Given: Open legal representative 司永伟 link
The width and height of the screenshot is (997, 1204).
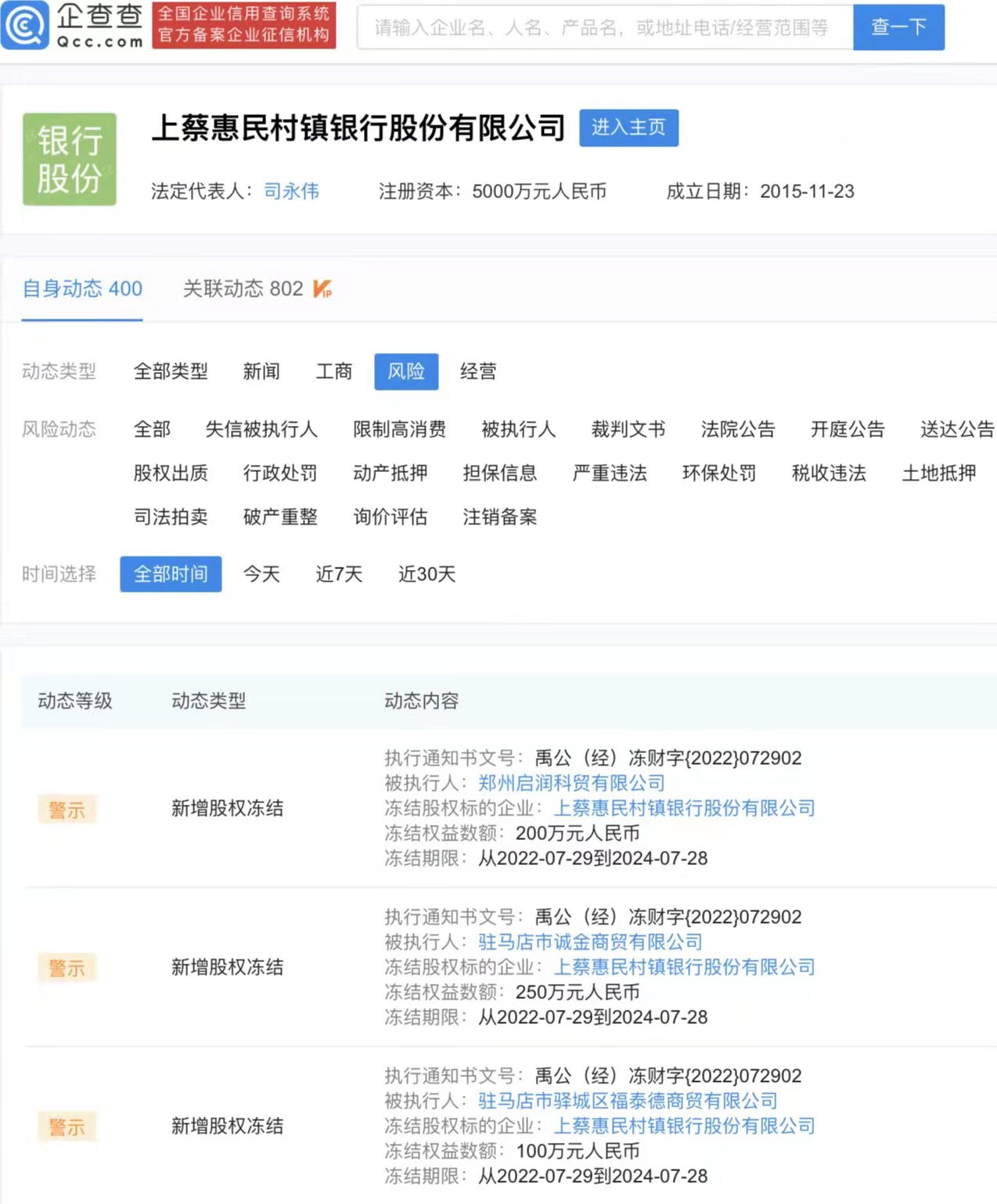Looking at the screenshot, I should [291, 191].
